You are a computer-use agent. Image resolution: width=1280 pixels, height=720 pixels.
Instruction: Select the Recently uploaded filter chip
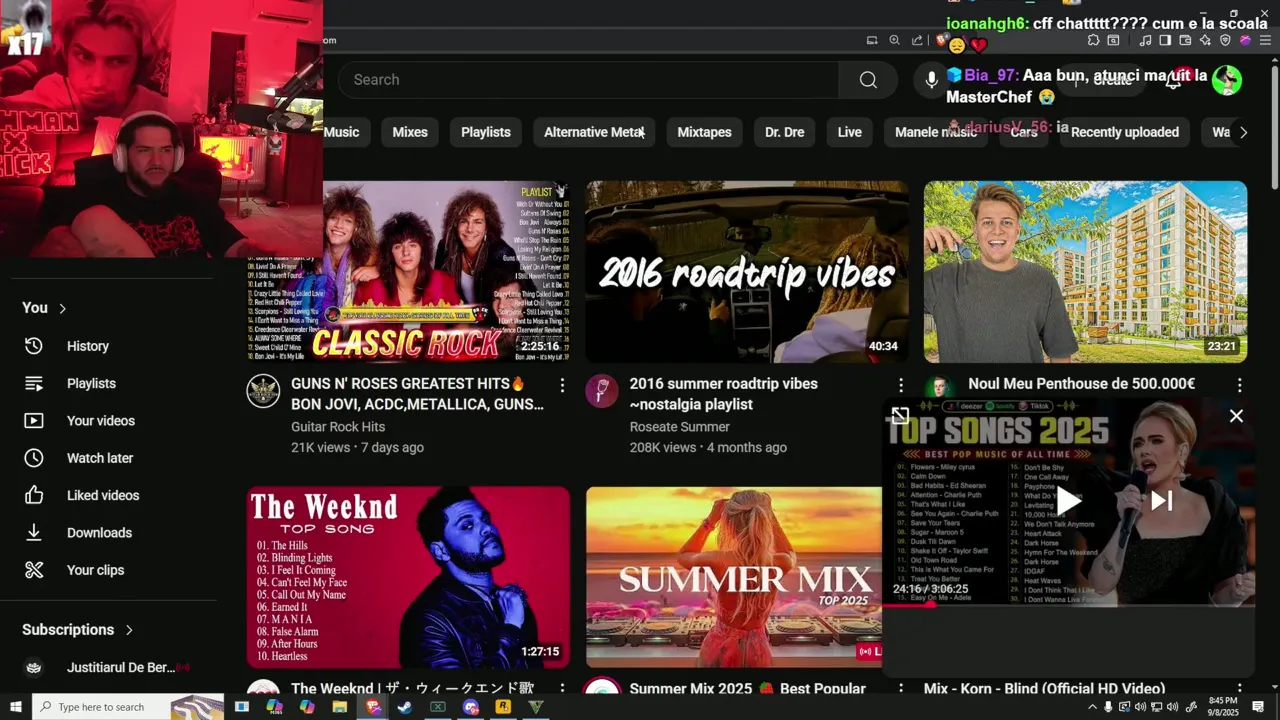click(x=1125, y=132)
